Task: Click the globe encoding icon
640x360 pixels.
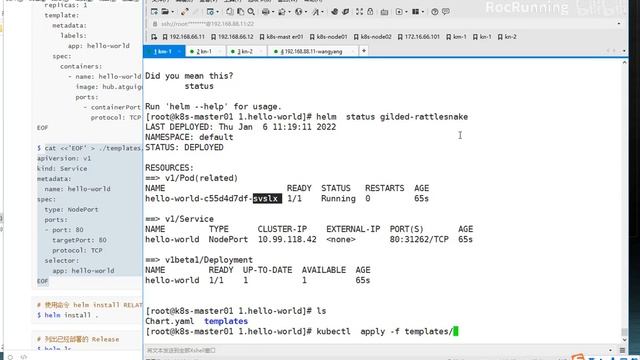Action: pyautogui.click(x=298, y=12)
